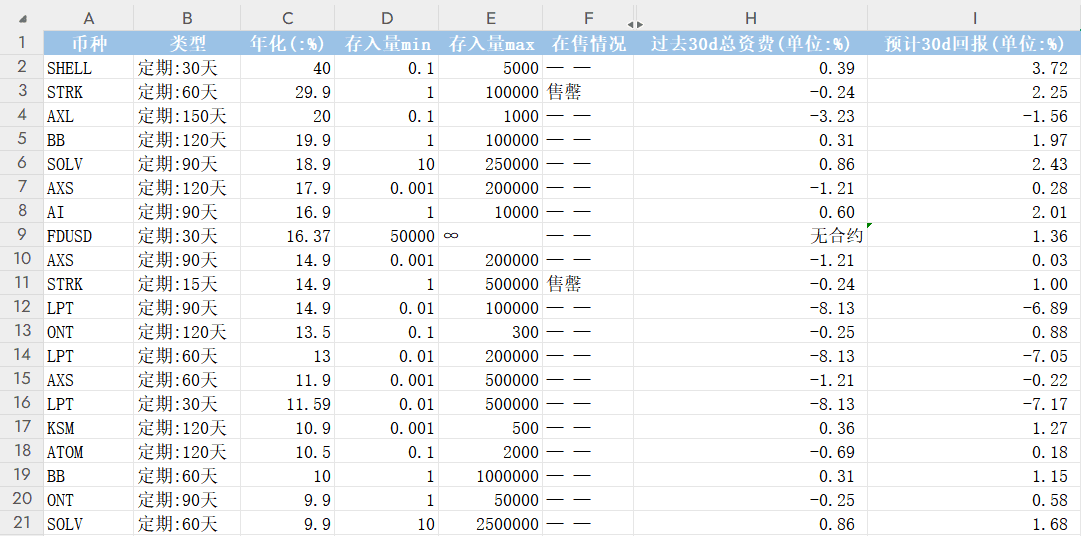Select the AI currency cell
The height and width of the screenshot is (536, 1081).
click(88, 212)
